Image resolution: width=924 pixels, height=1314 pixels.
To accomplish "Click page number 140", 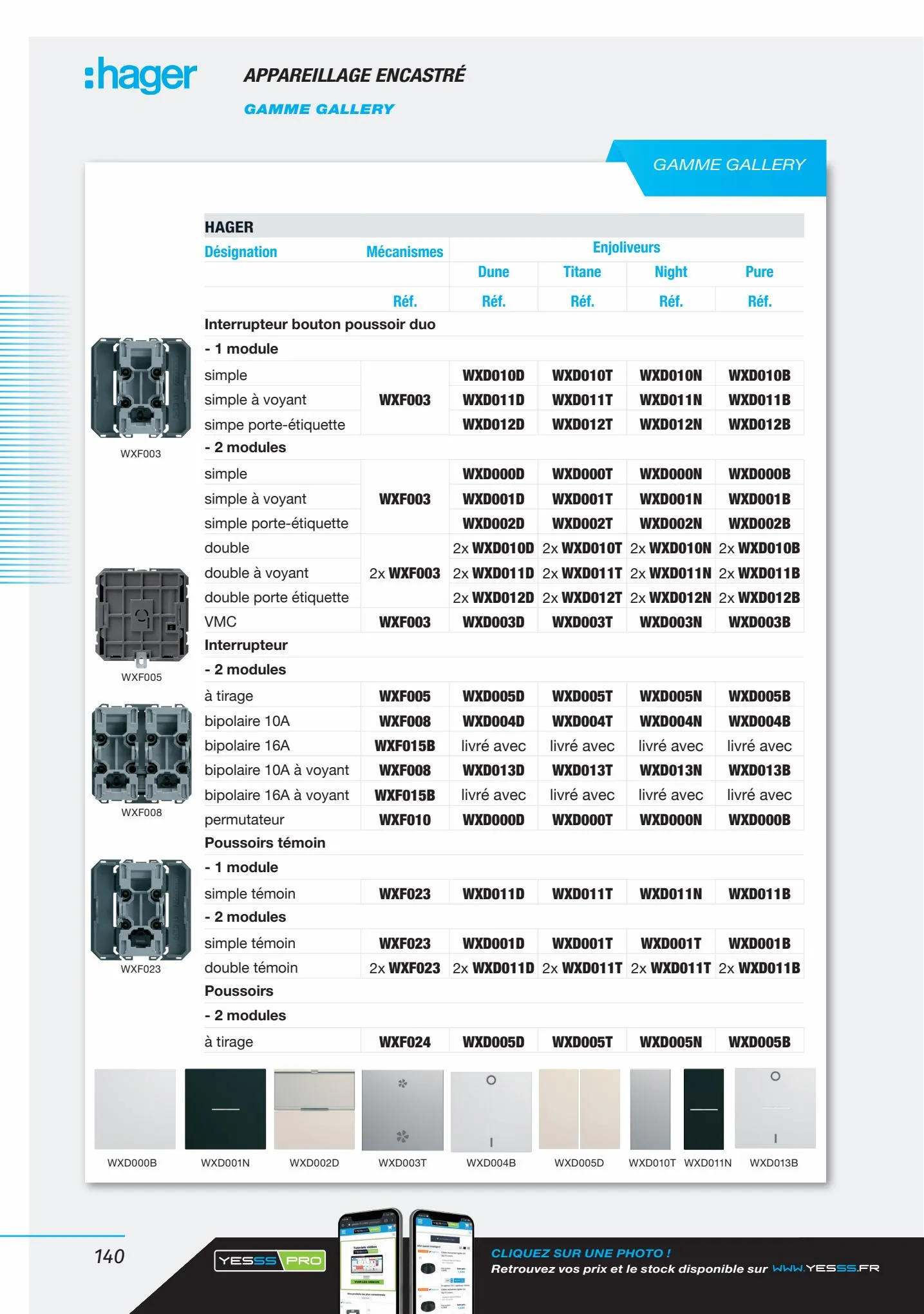I will (109, 1257).
